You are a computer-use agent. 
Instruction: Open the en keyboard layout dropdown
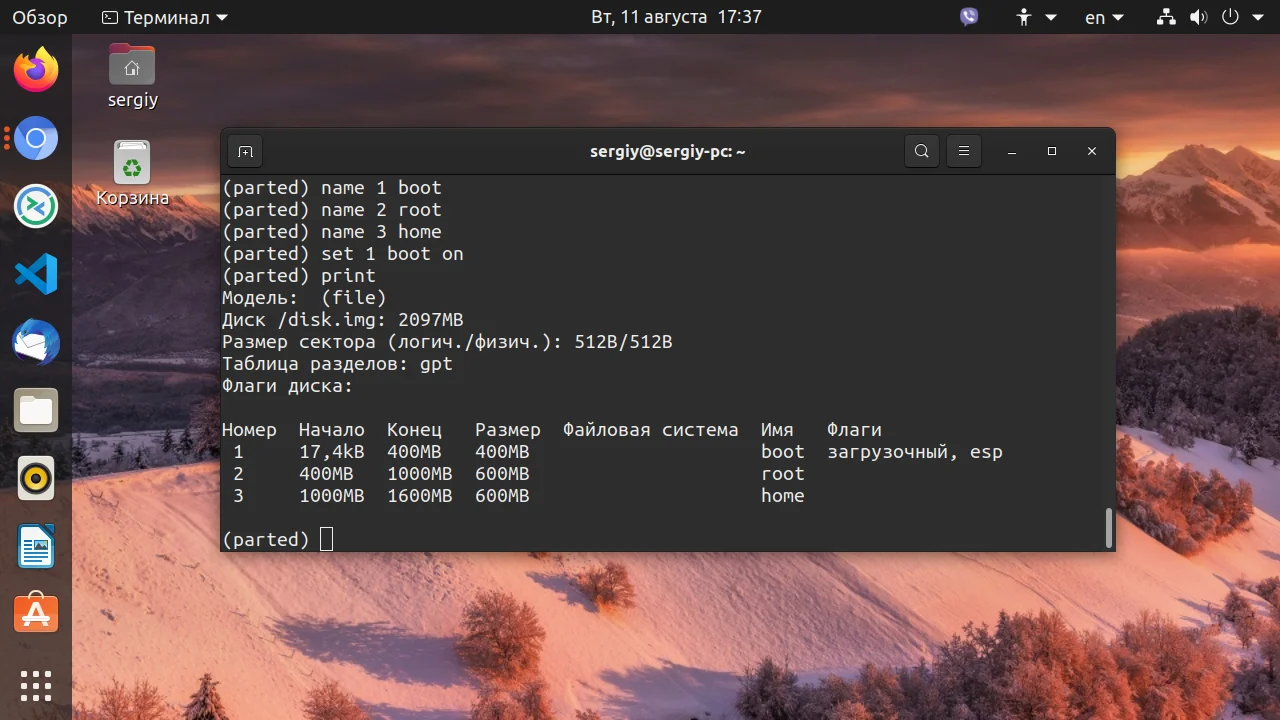point(1104,17)
